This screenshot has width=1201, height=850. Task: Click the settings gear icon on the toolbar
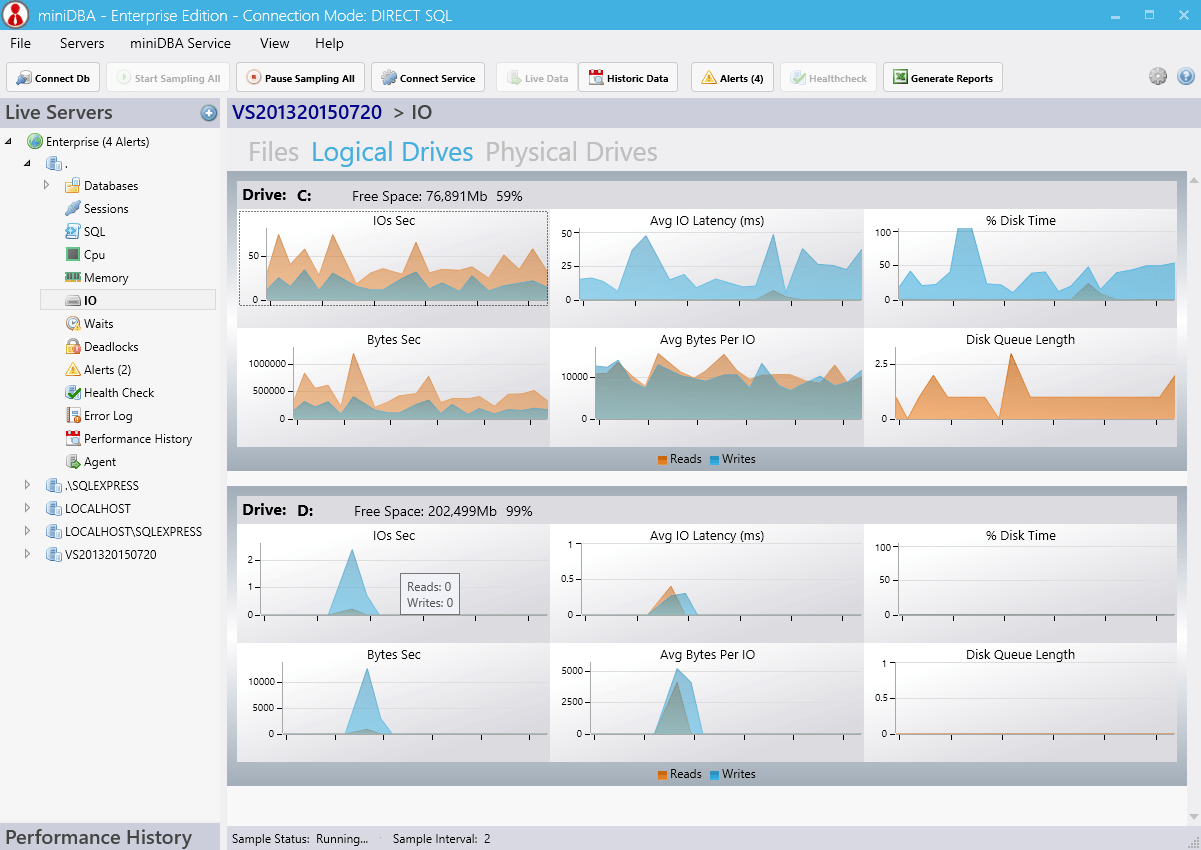coord(1158,76)
